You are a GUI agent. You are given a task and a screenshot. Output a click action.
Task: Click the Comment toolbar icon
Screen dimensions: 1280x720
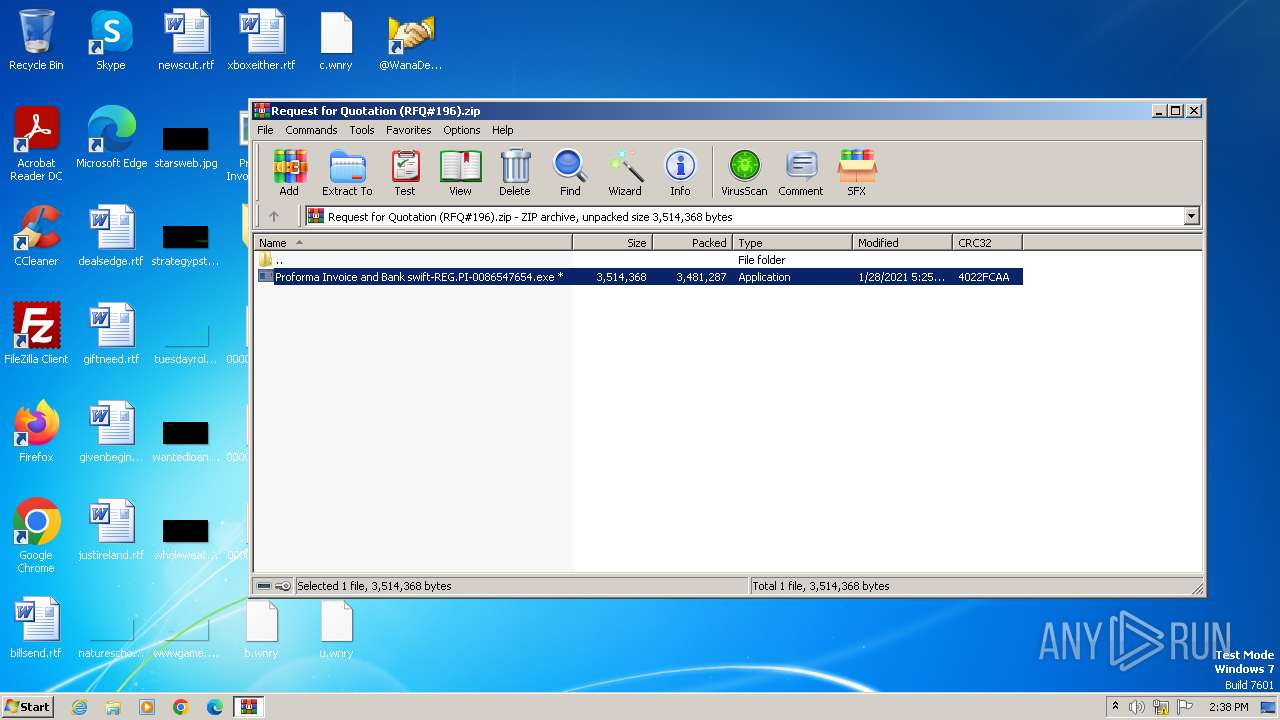[801, 172]
